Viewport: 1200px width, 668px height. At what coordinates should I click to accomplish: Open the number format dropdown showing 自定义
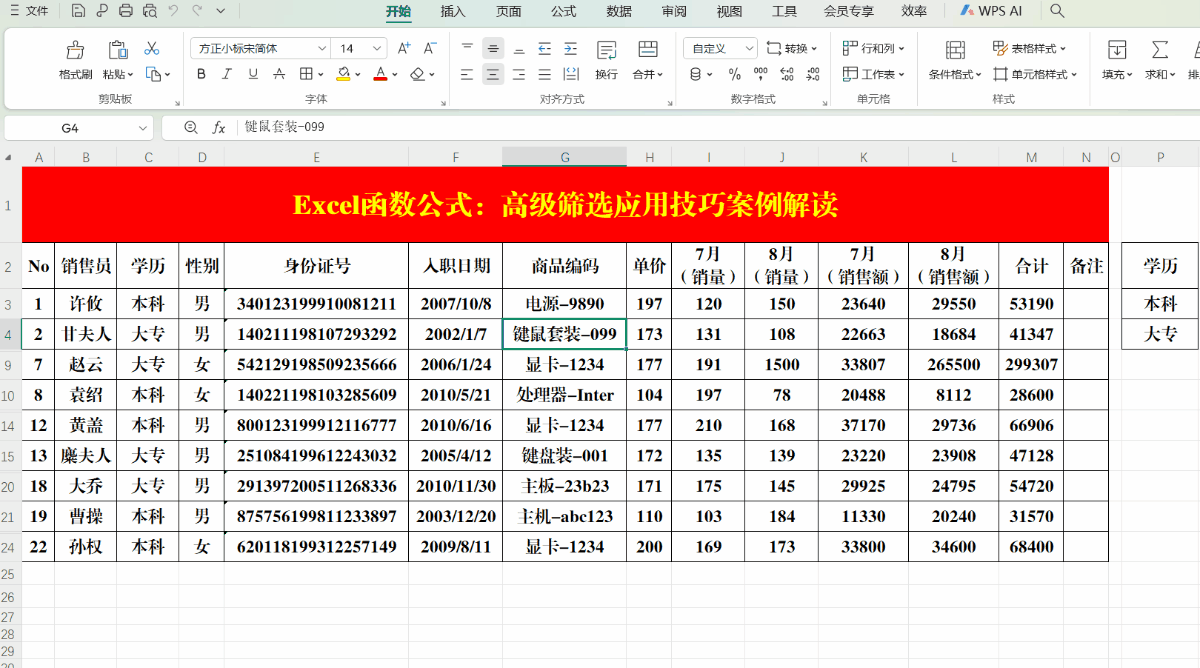coord(749,47)
